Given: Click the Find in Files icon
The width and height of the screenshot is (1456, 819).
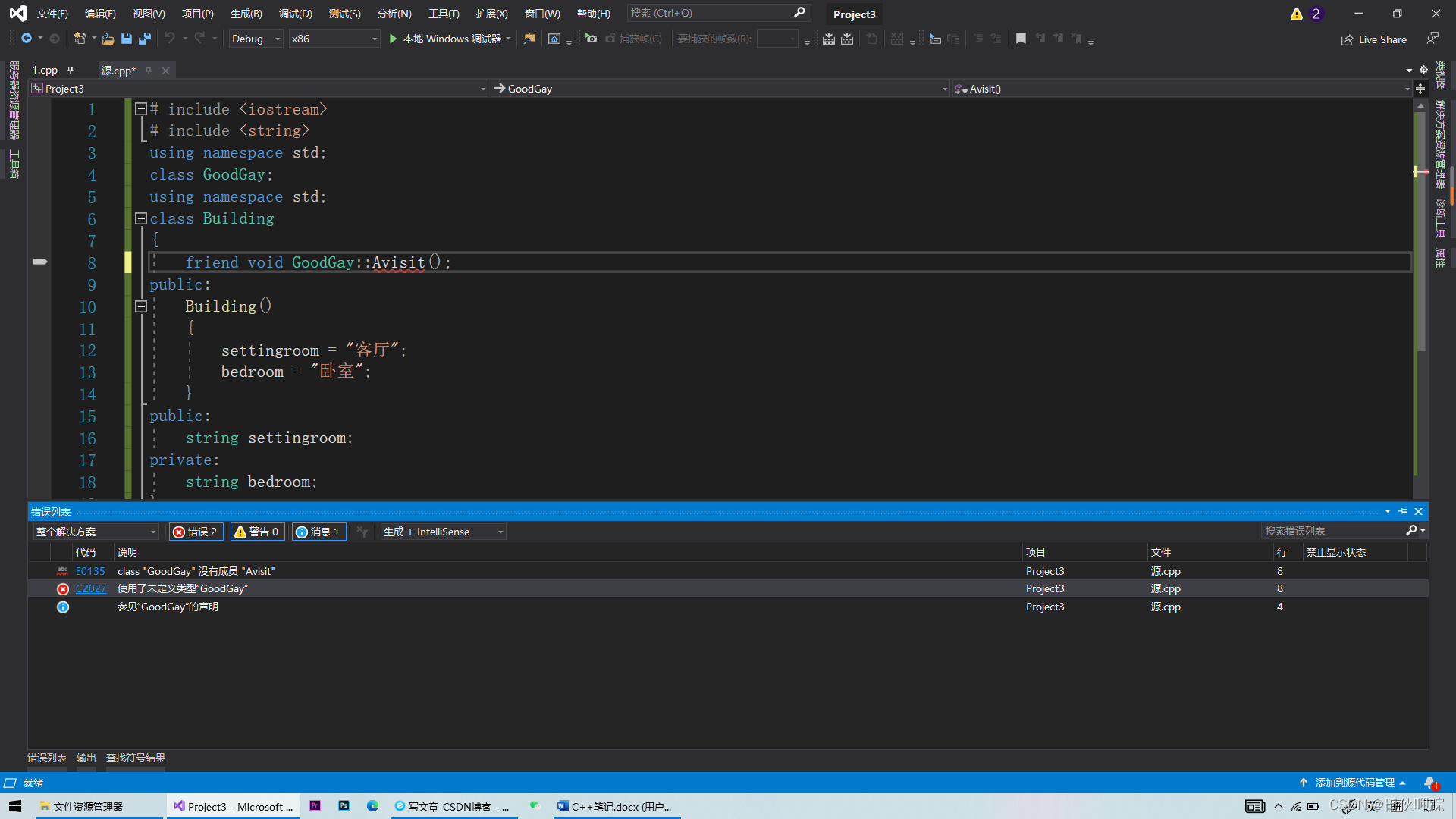Looking at the screenshot, I should tap(529, 39).
